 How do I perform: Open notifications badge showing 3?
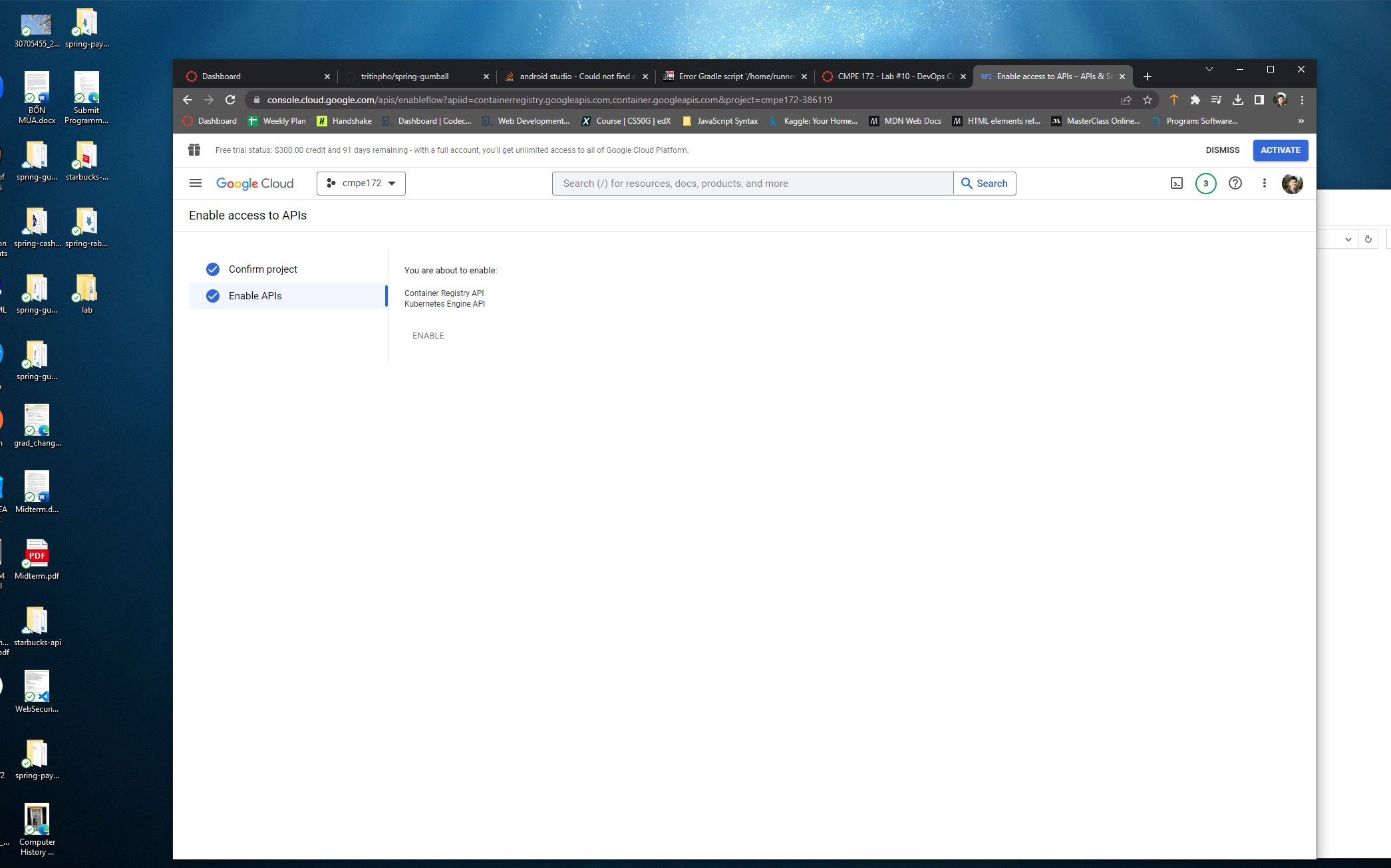(1205, 183)
